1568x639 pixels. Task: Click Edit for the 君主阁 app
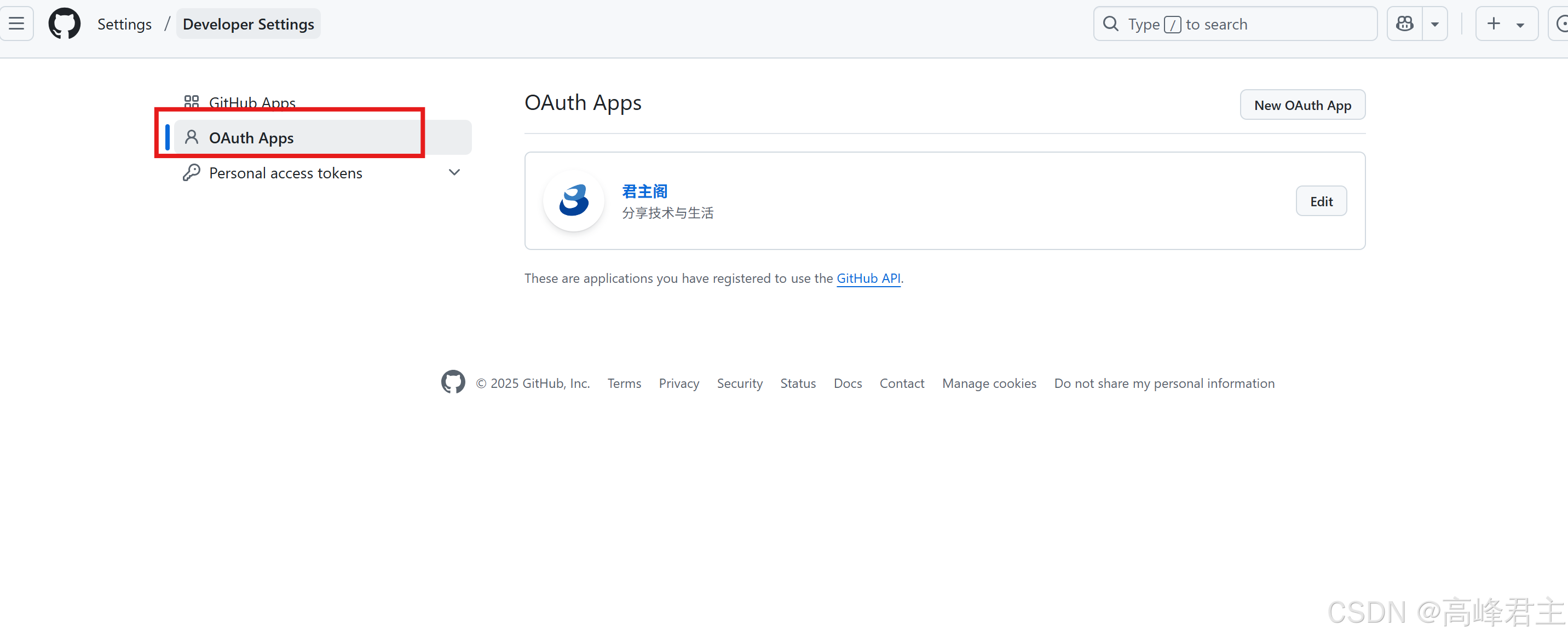(1321, 201)
